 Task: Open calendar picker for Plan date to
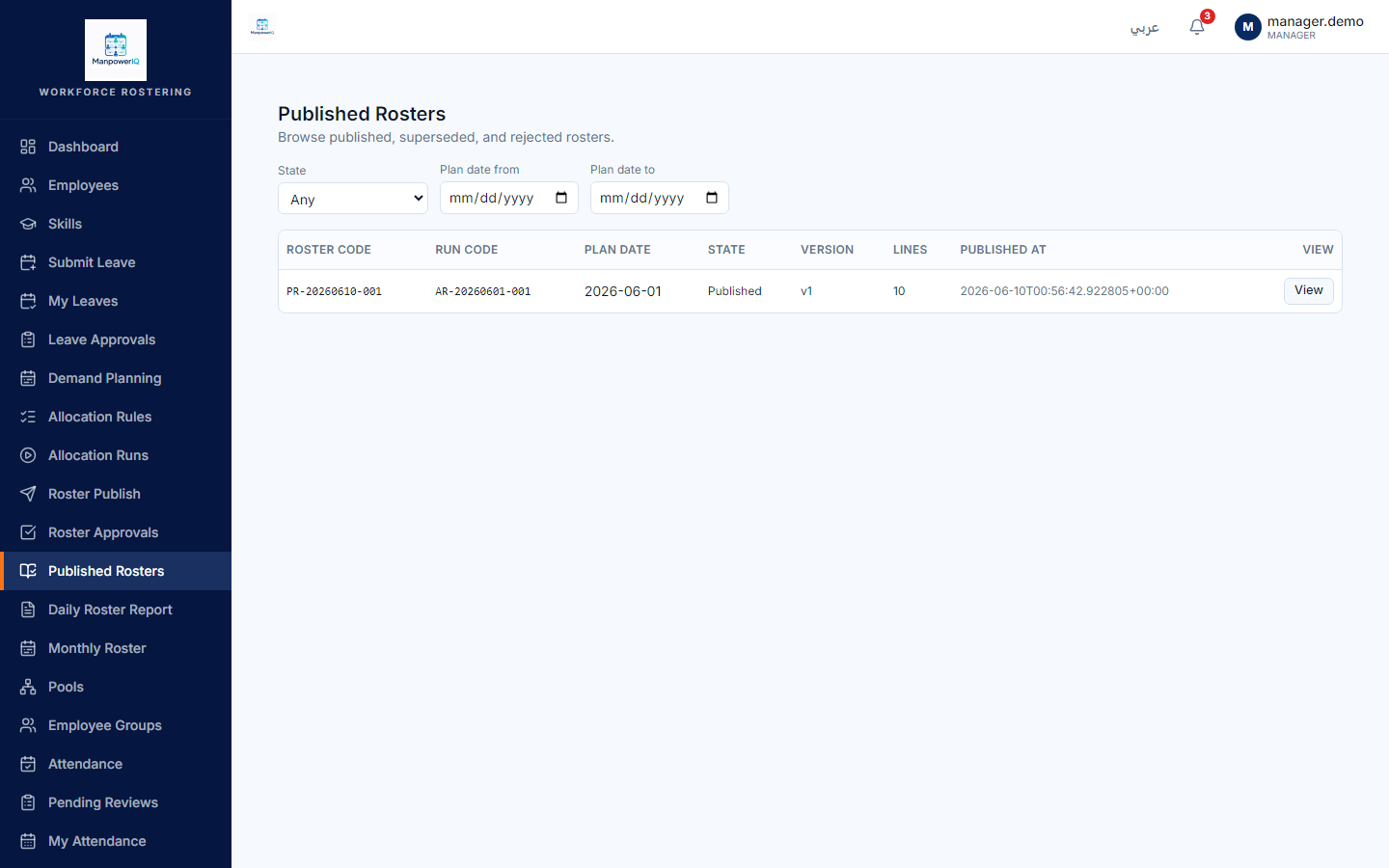tap(712, 198)
